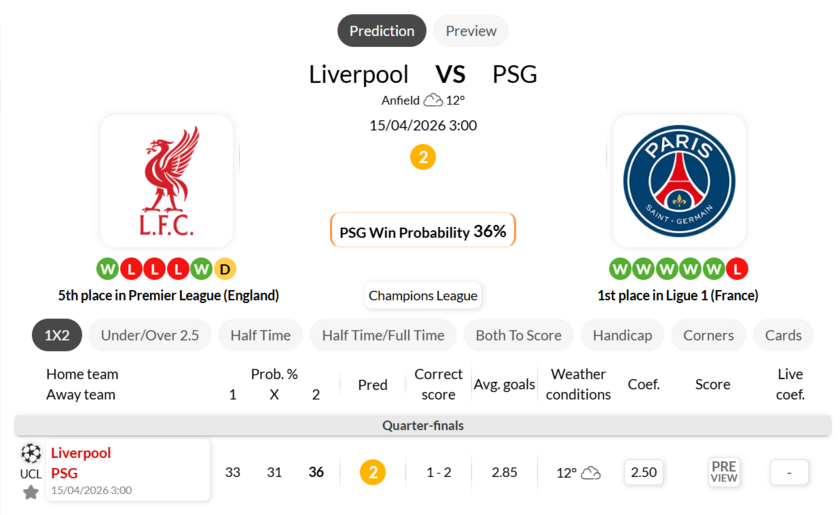Click Liverpool's yellow D draw form badge
840x515 pixels.
pos(225,269)
